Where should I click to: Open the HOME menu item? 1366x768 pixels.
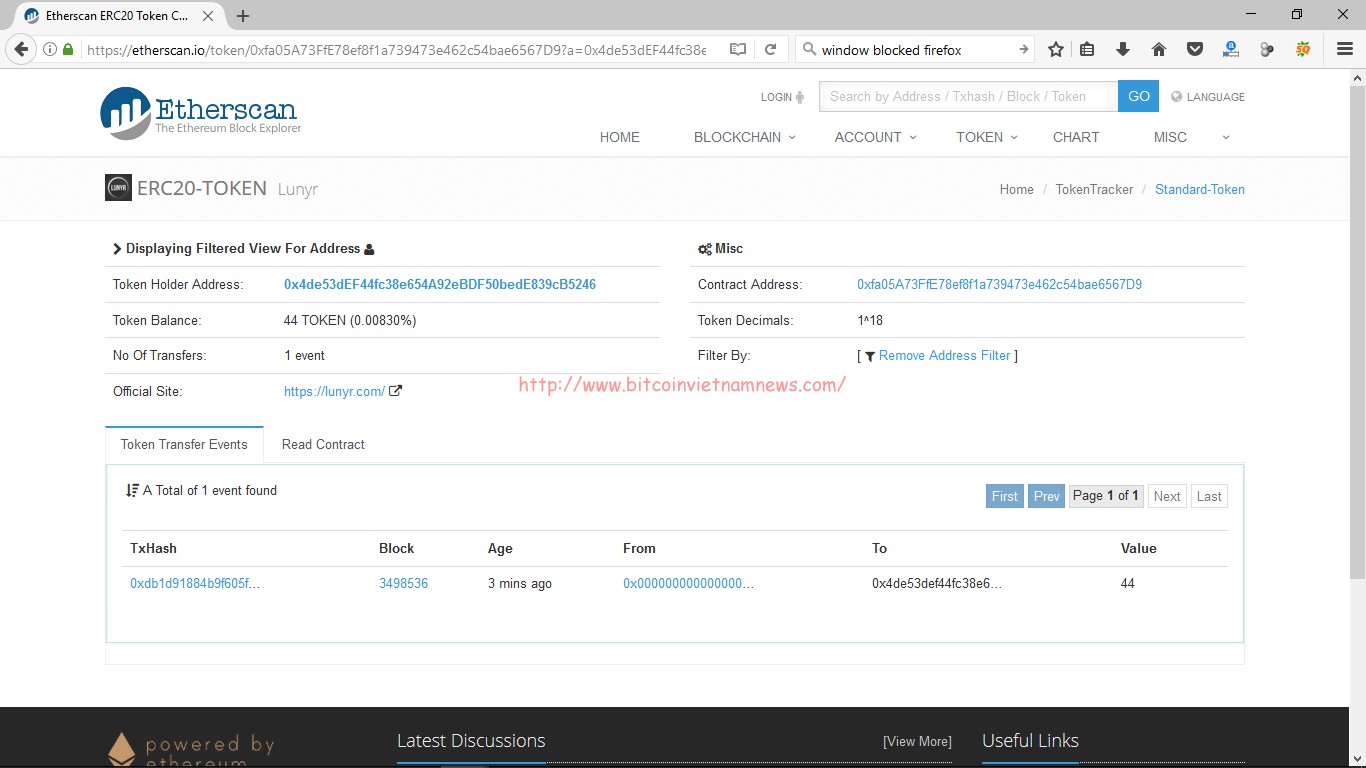coord(620,137)
